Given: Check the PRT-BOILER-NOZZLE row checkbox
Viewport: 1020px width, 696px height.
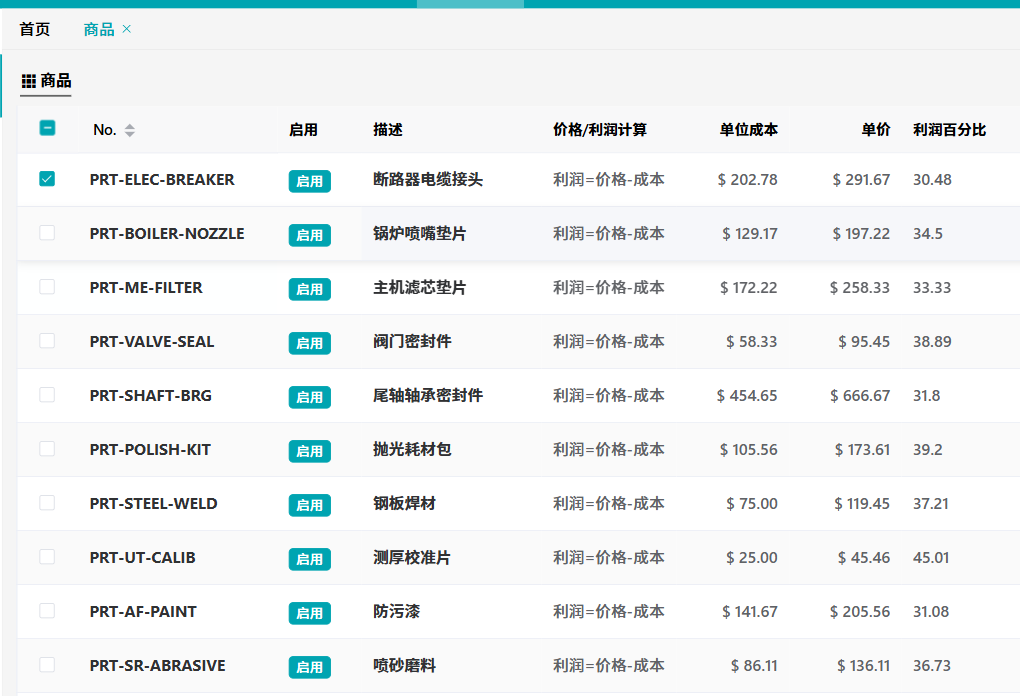Looking at the screenshot, I should [x=47, y=233].
